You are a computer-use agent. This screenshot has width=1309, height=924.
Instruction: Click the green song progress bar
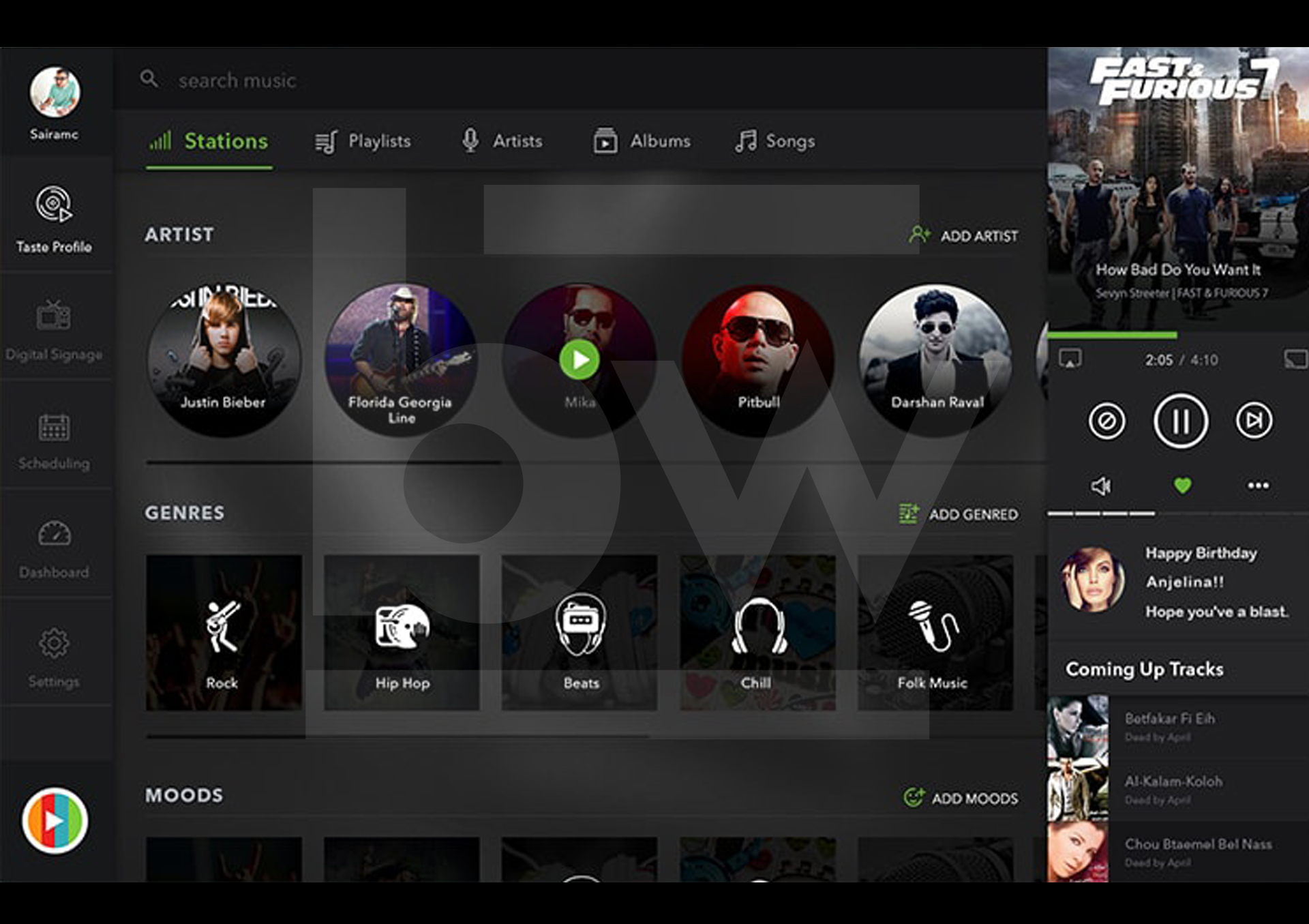pyautogui.click(x=1113, y=335)
